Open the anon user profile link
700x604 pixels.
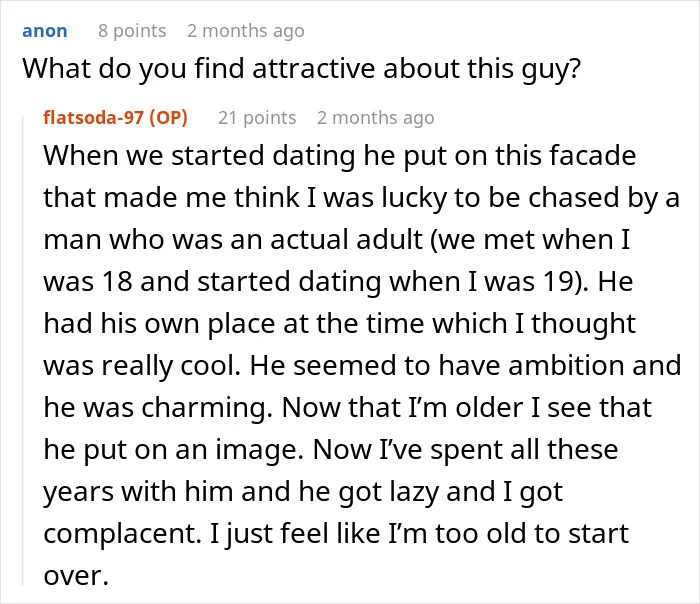pyautogui.click(x=45, y=31)
